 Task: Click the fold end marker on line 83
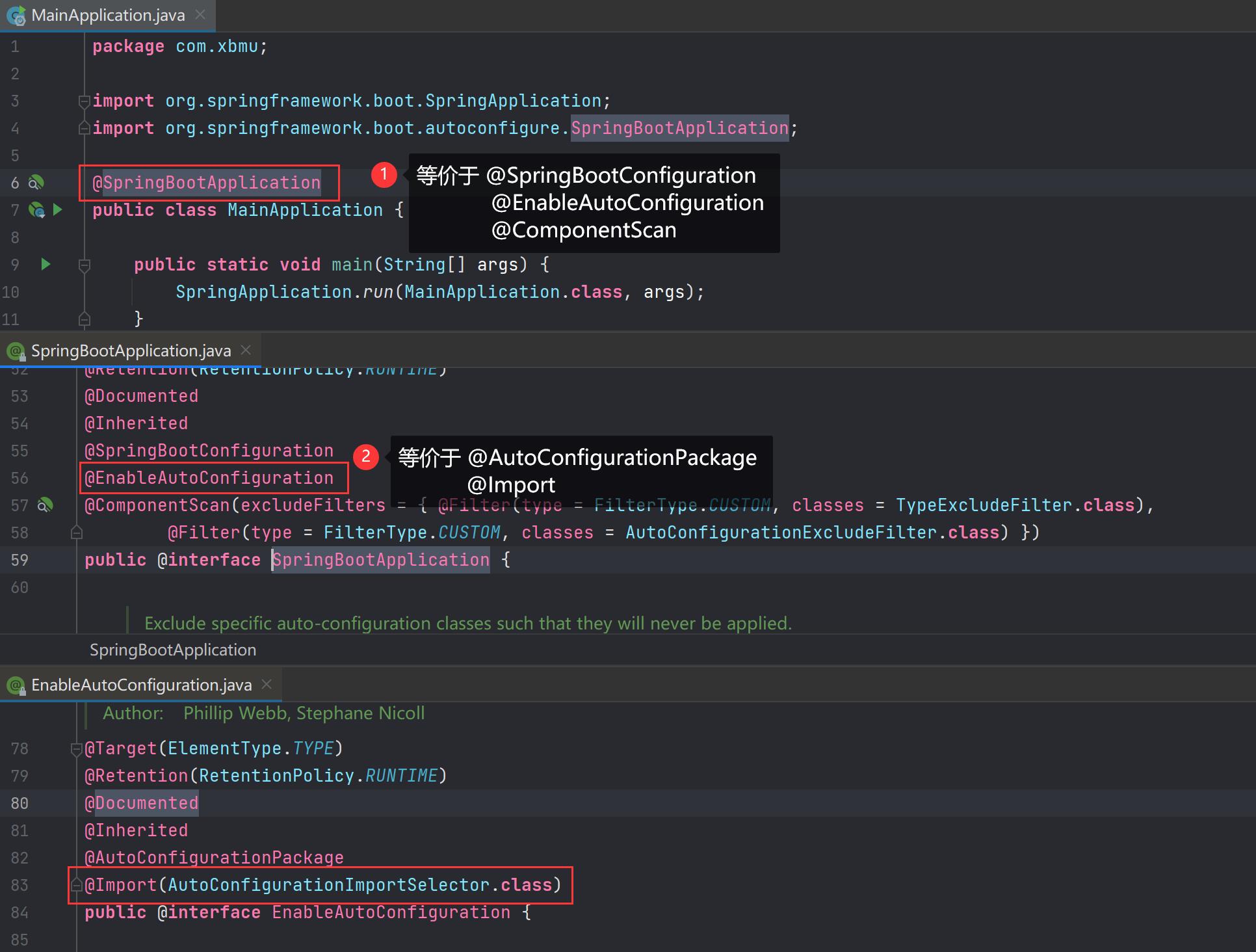[76, 885]
